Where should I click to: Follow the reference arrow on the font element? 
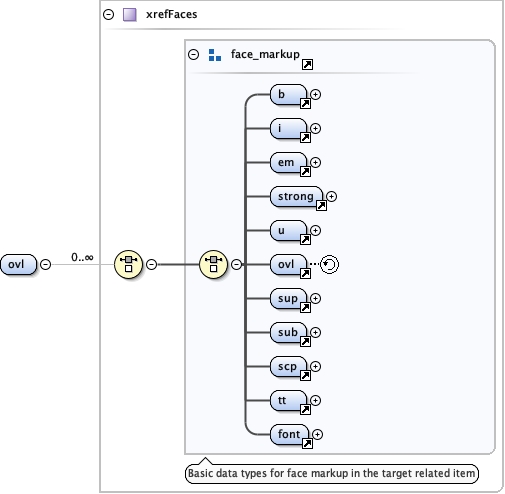[x=307, y=443]
